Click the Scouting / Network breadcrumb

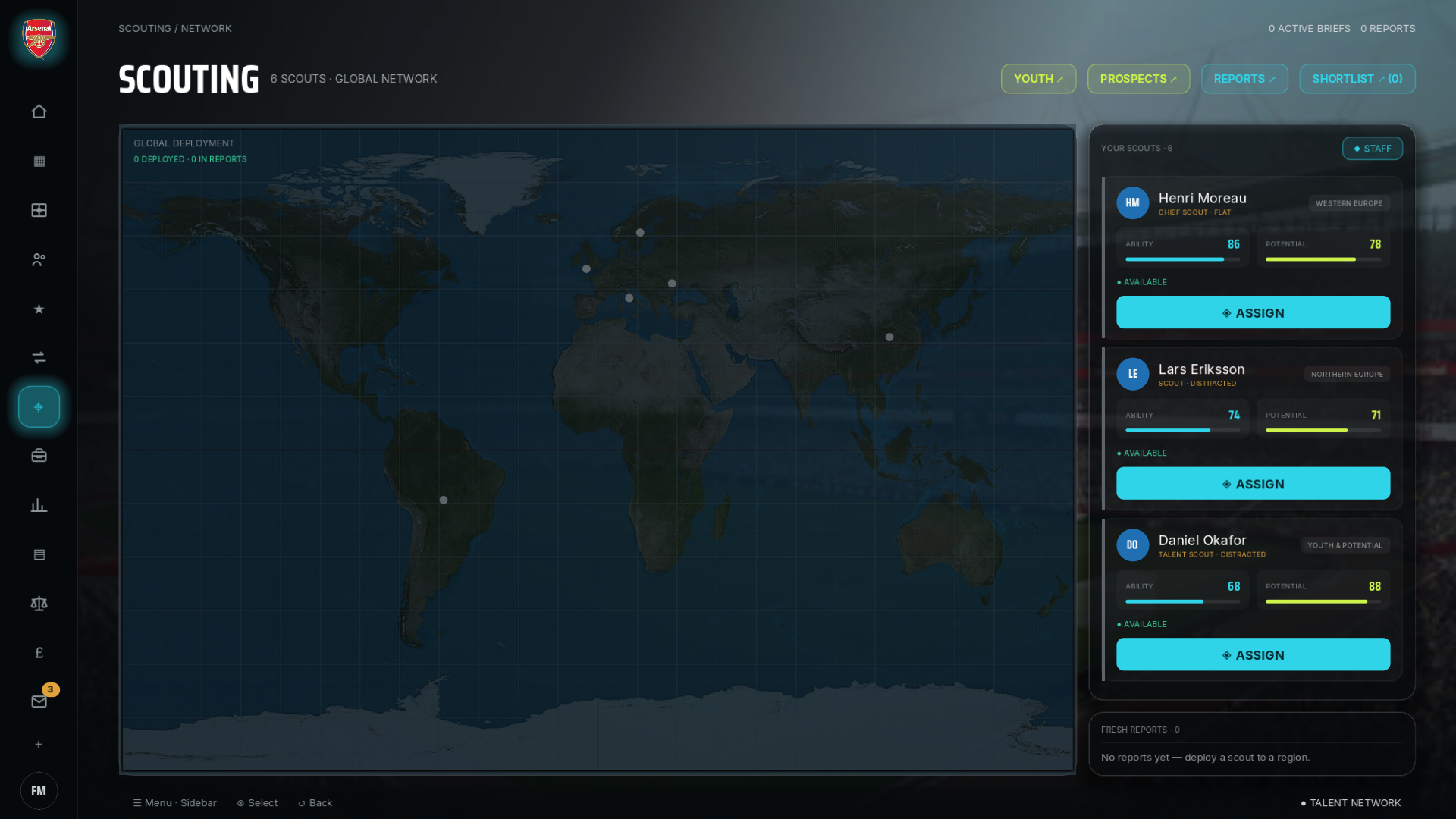175,28
